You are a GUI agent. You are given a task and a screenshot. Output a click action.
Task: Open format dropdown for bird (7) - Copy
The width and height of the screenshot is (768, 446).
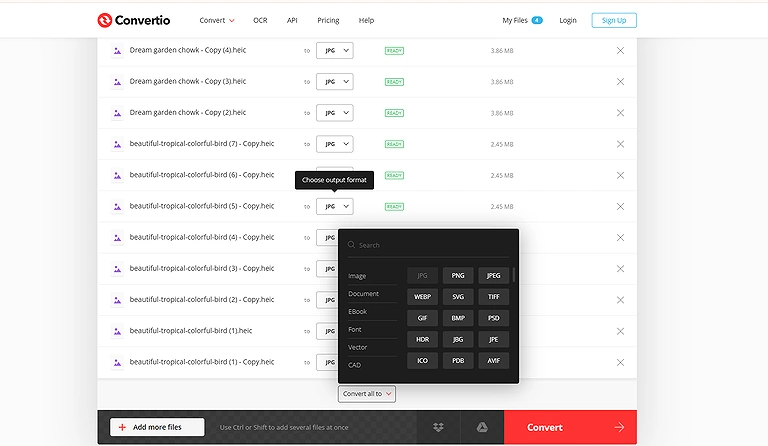tap(335, 144)
